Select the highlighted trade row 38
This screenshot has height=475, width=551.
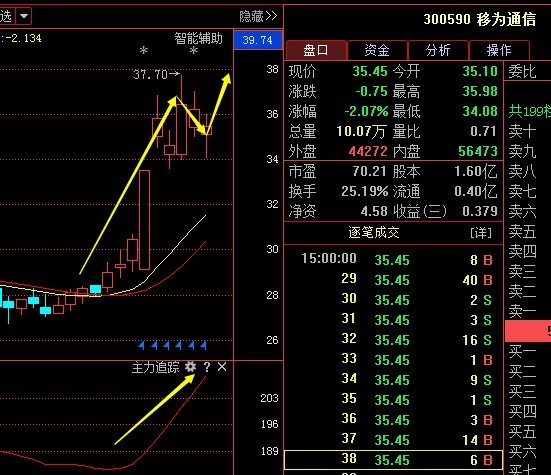point(393,460)
